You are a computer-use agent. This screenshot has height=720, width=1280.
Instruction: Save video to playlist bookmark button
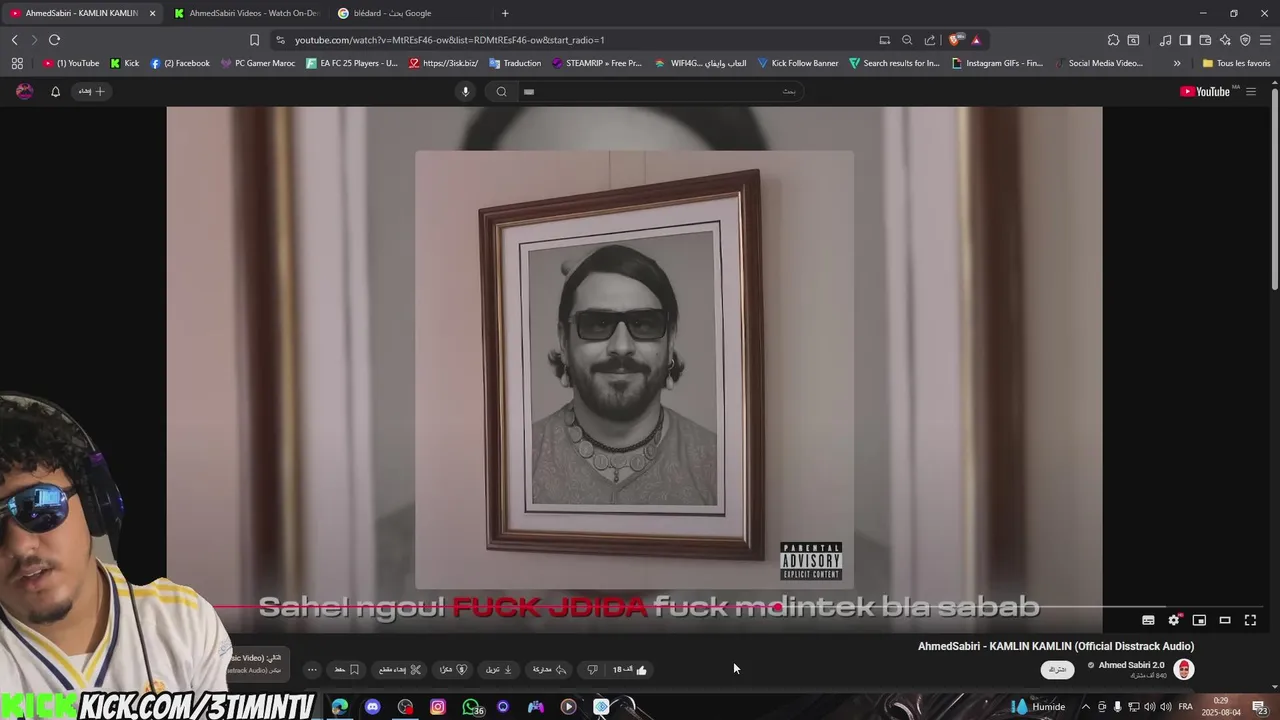347,670
